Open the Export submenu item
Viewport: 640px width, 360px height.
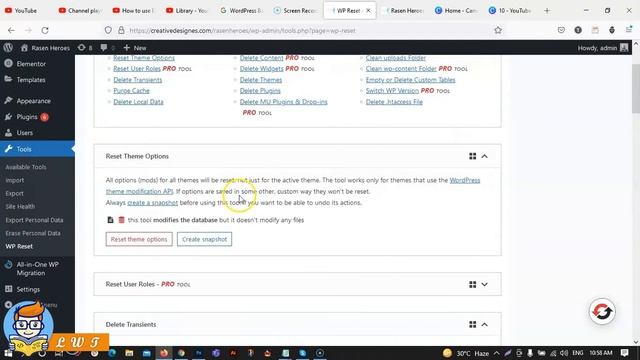click(x=15, y=193)
